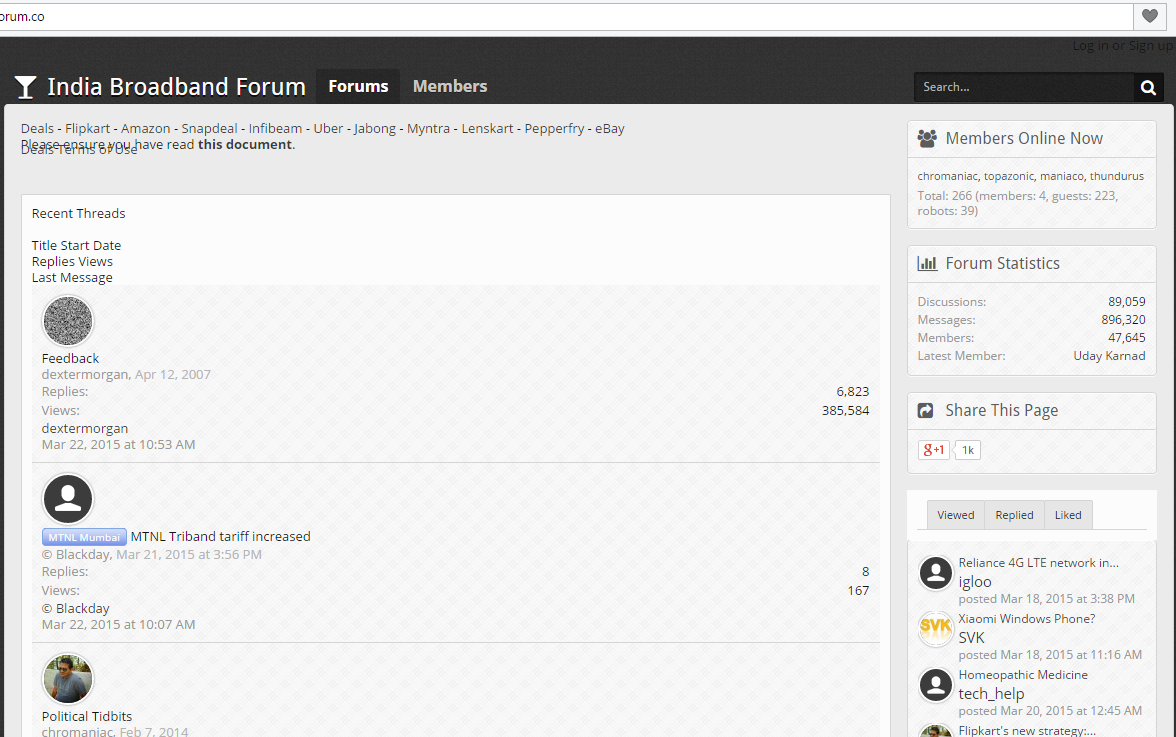Click the heart bookmark icon in address bar
The width and height of the screenshot is (1176, 737).
[x=1151, y=16]
